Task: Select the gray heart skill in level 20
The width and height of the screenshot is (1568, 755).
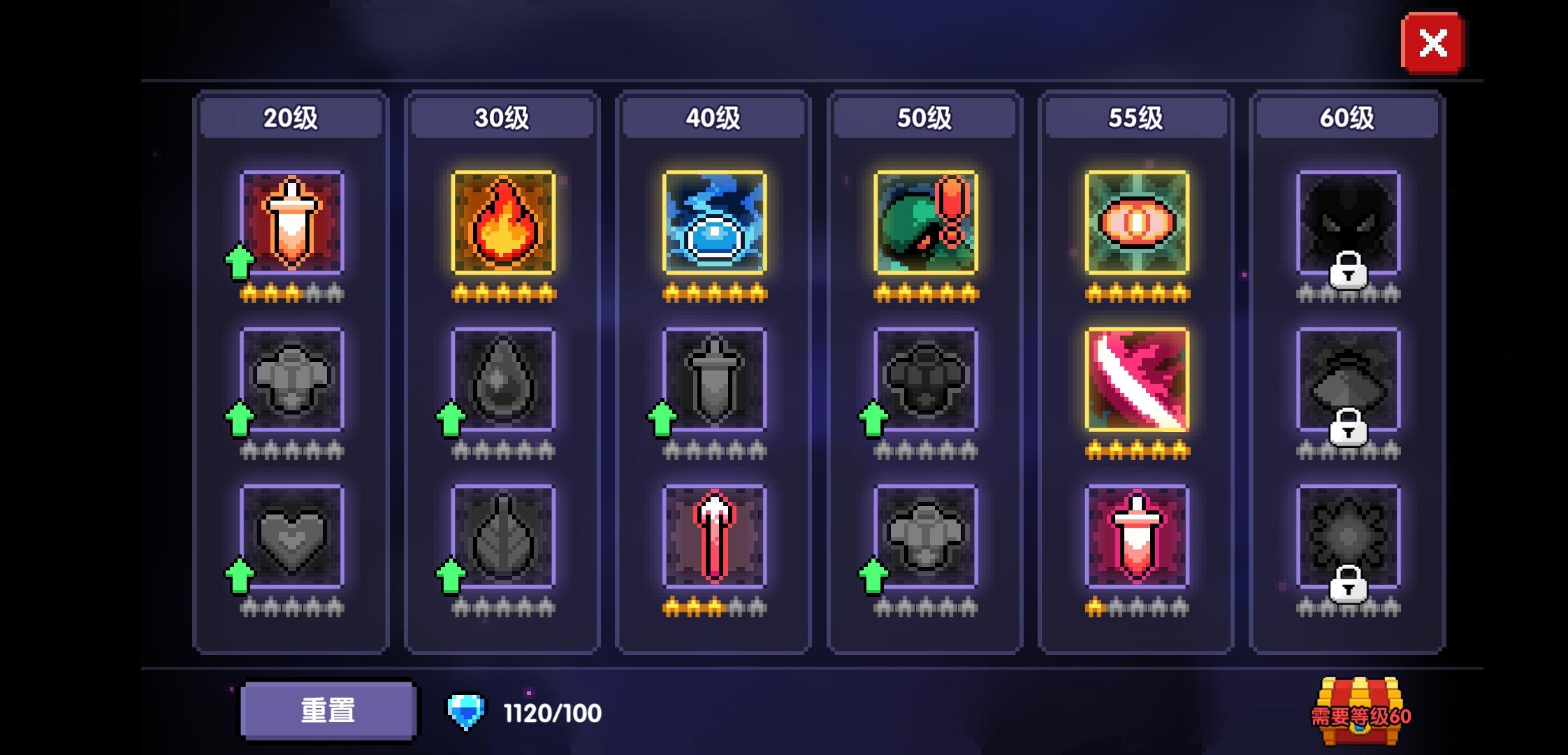Action: point(292,536)
